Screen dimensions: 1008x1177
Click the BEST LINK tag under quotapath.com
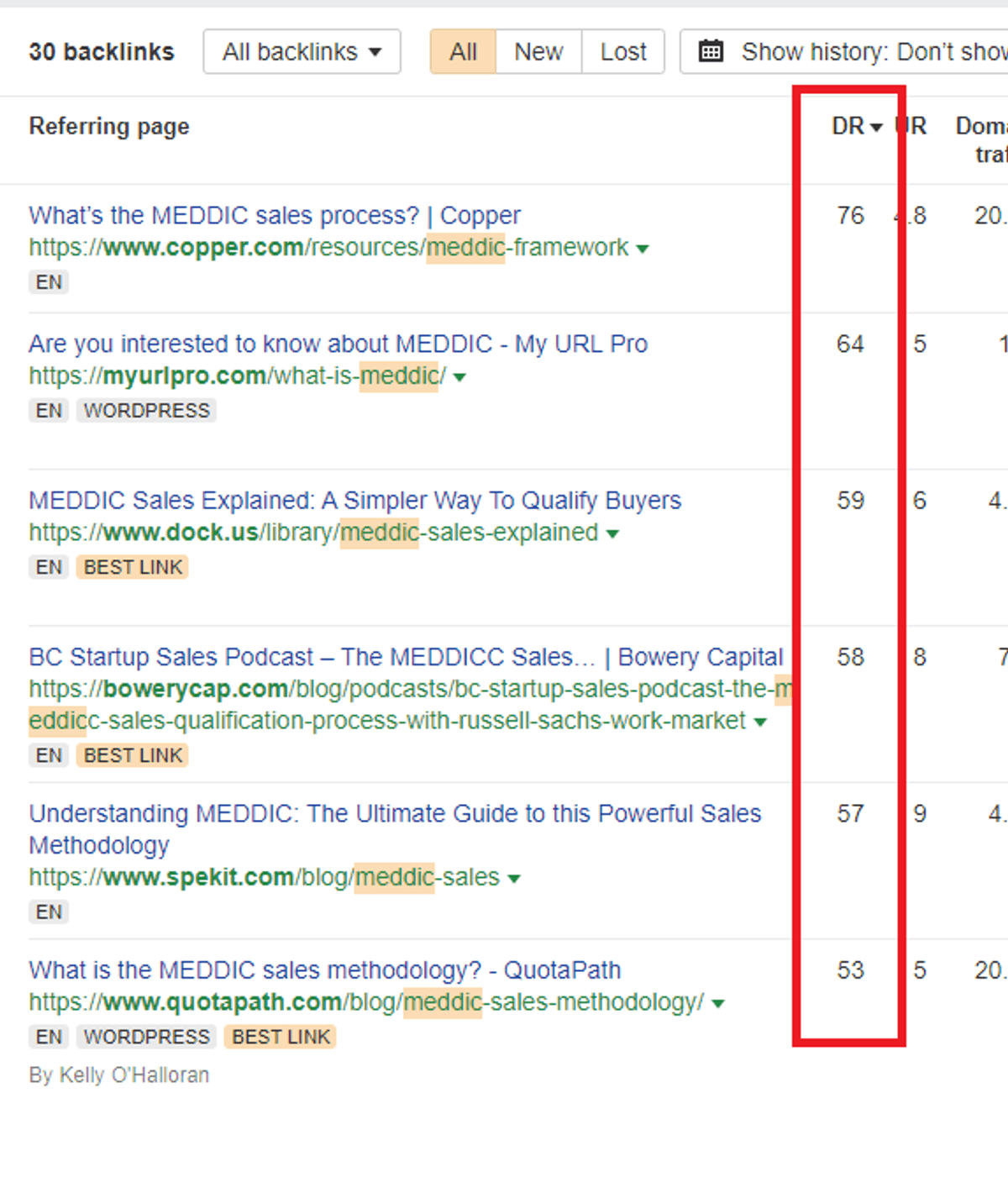[281, 1038]
